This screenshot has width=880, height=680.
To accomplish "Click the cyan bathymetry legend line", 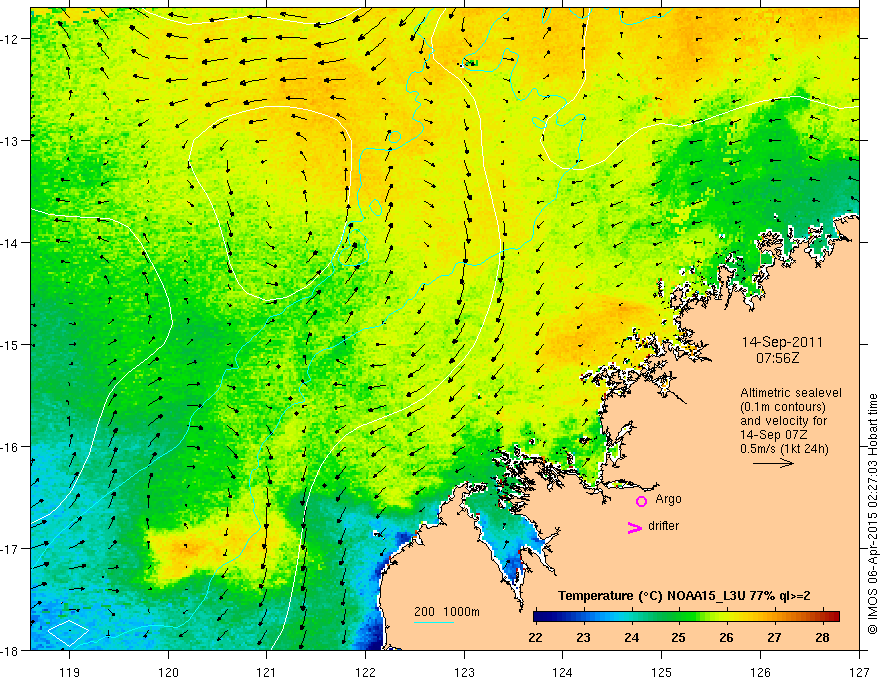I will [x=434, y=622].
